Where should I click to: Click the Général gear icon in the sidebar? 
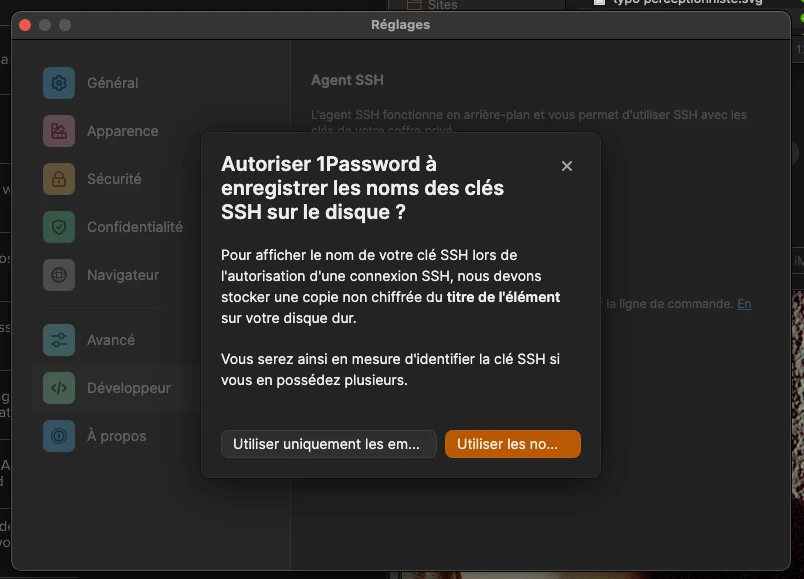(x=59, y=83)
